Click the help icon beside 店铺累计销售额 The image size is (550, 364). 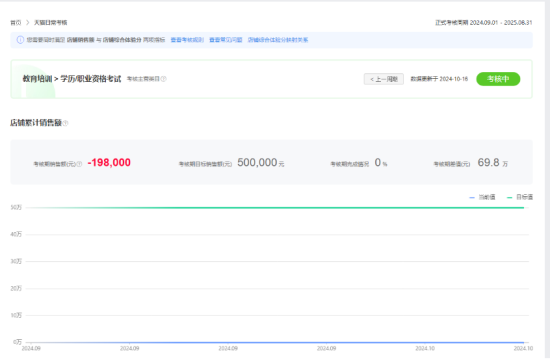coord(66,123)
